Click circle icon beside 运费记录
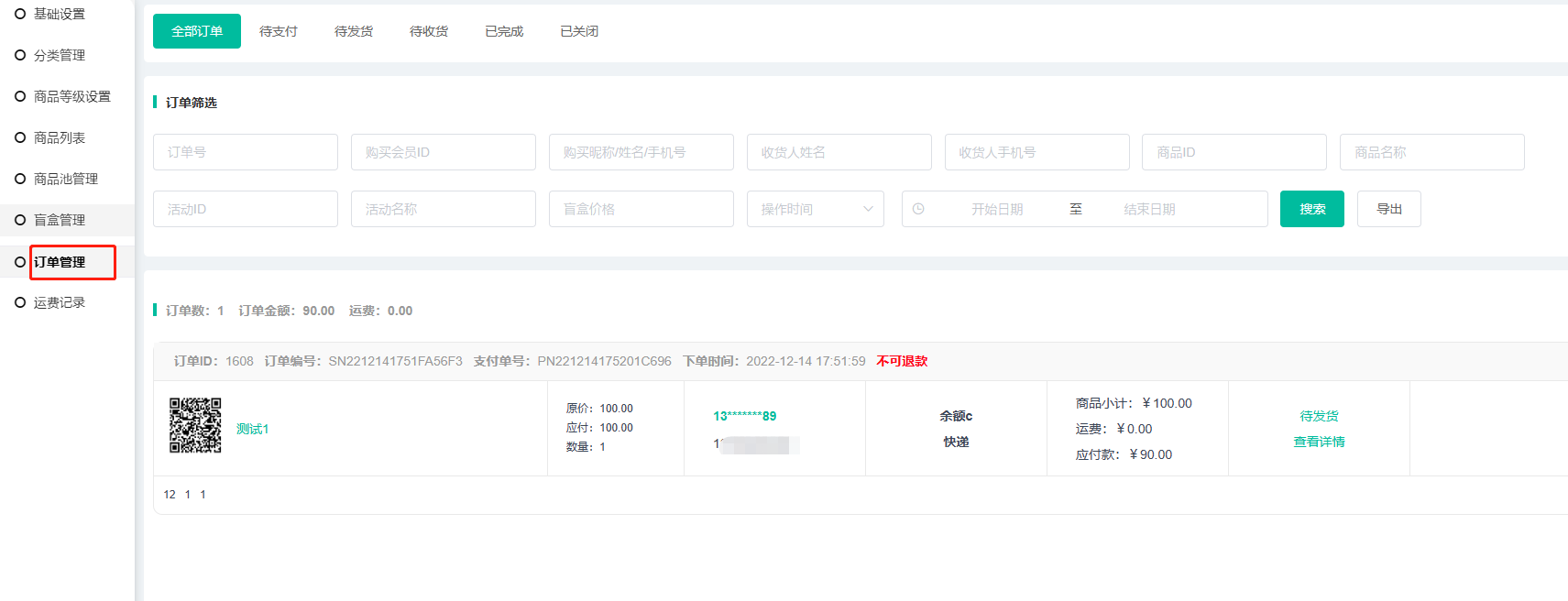Viewport: 1568px width, 601px height. (x=20, y=302)
